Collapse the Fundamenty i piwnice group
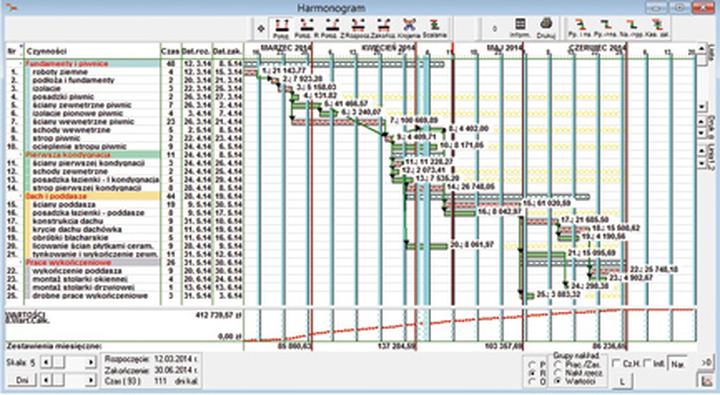The image size is (720, 395). [x=21, y=64]
